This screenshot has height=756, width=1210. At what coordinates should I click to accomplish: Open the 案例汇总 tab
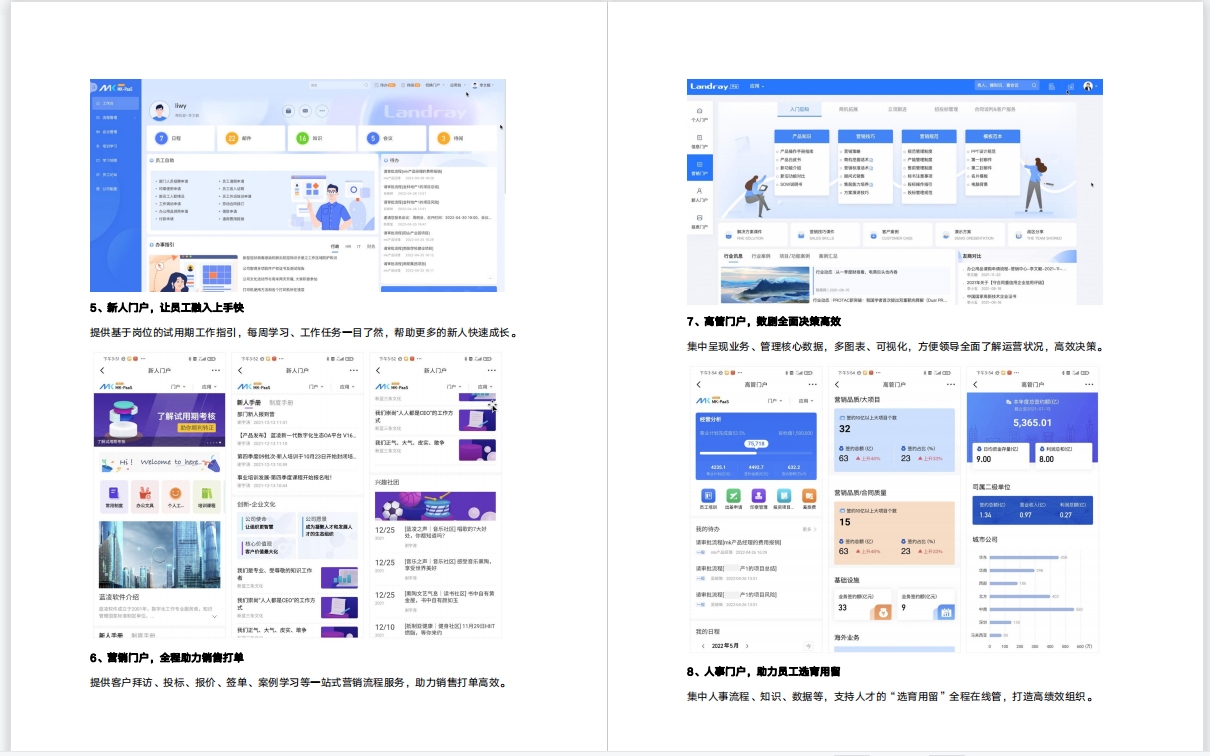(x=828, y=256)
